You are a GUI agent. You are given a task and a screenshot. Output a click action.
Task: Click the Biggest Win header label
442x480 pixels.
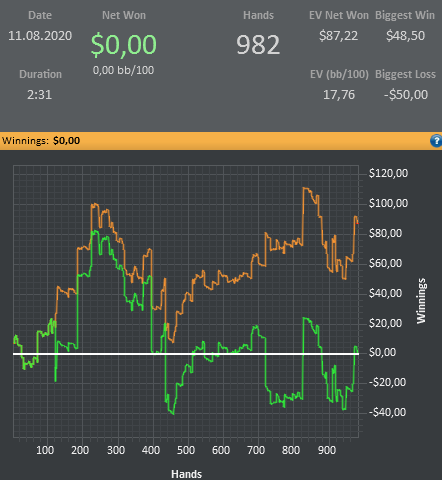[x=405, y=15]
